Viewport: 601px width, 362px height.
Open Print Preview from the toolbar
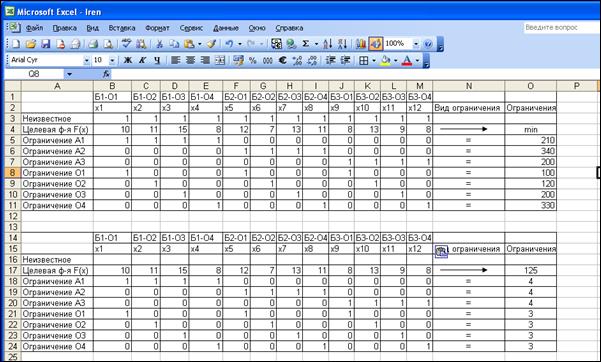[108, 44]
